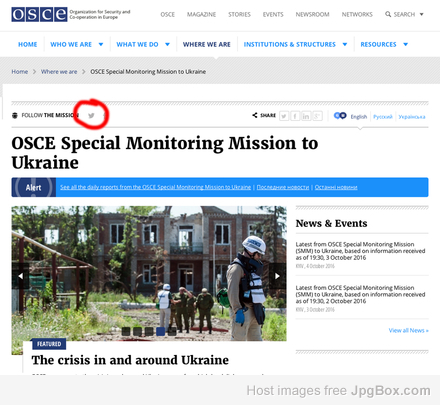Expand Resources dropdown arrow
Viewport: 440px width, 405px height.
pos(405,44)
